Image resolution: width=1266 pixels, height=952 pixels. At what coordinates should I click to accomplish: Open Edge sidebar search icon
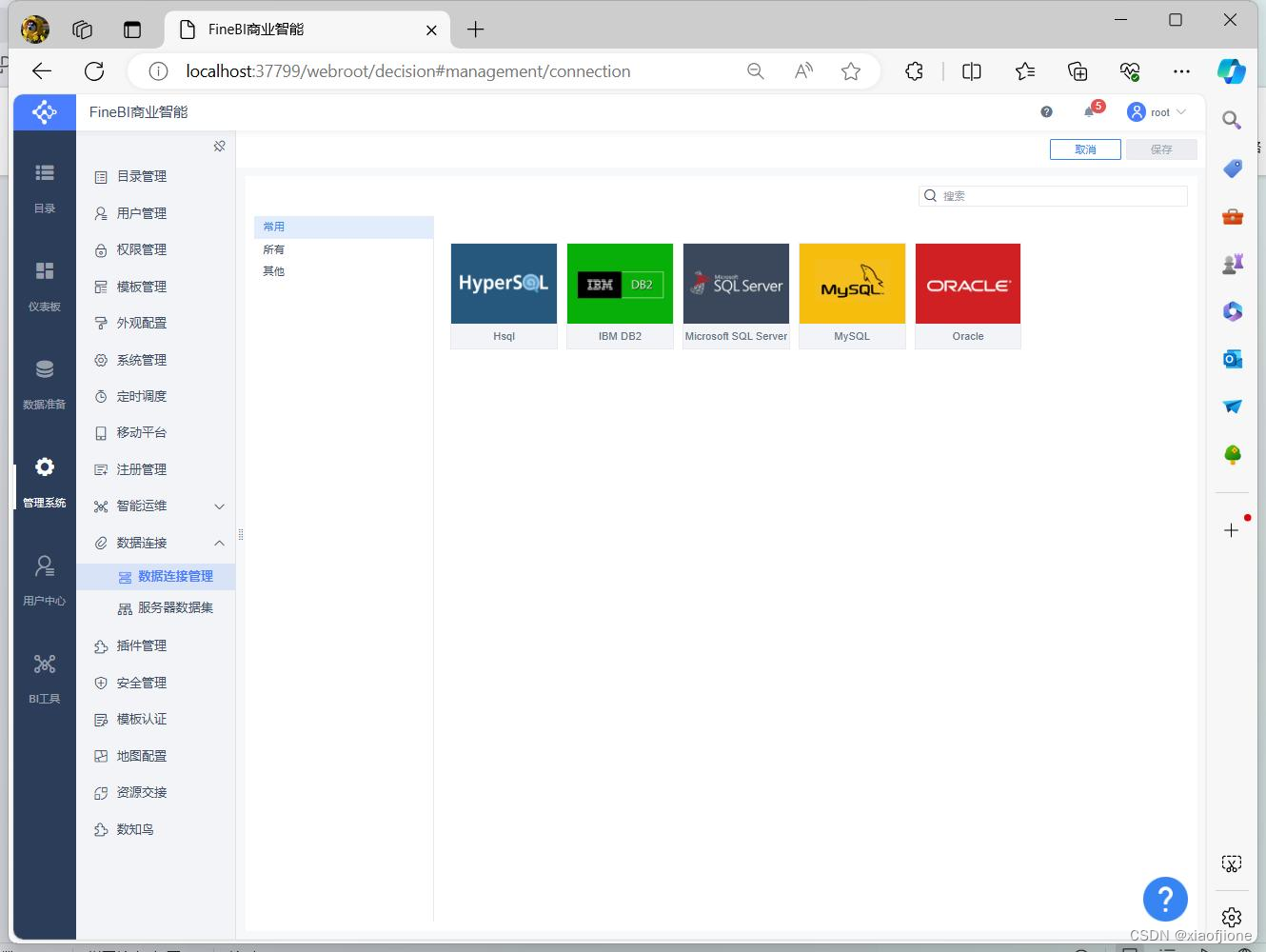click(1232, 120)
